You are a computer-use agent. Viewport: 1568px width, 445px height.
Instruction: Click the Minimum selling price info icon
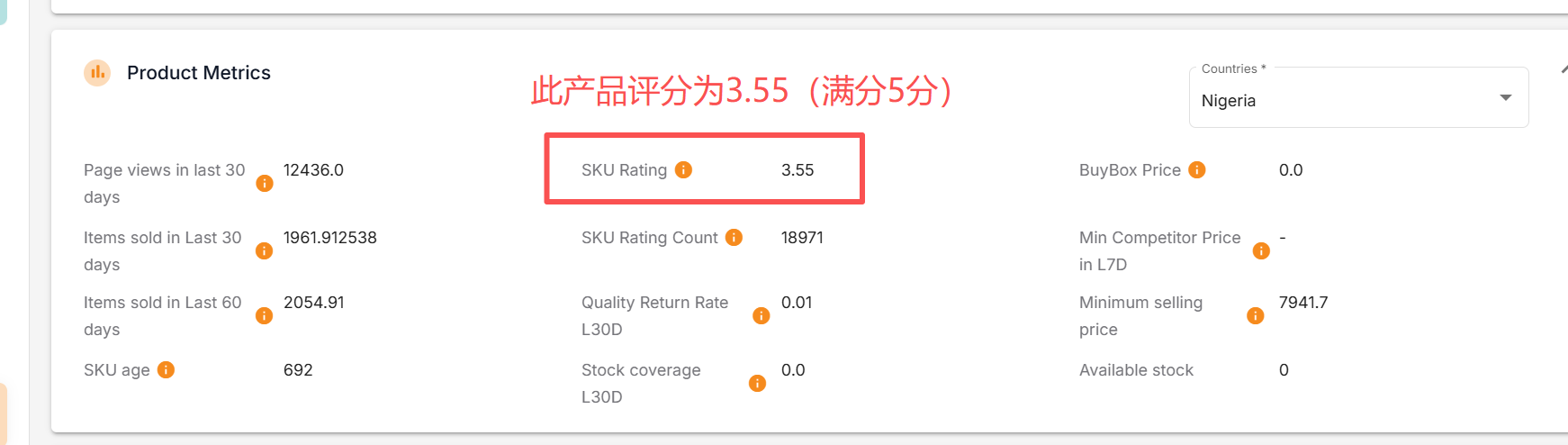point(1256,315)
